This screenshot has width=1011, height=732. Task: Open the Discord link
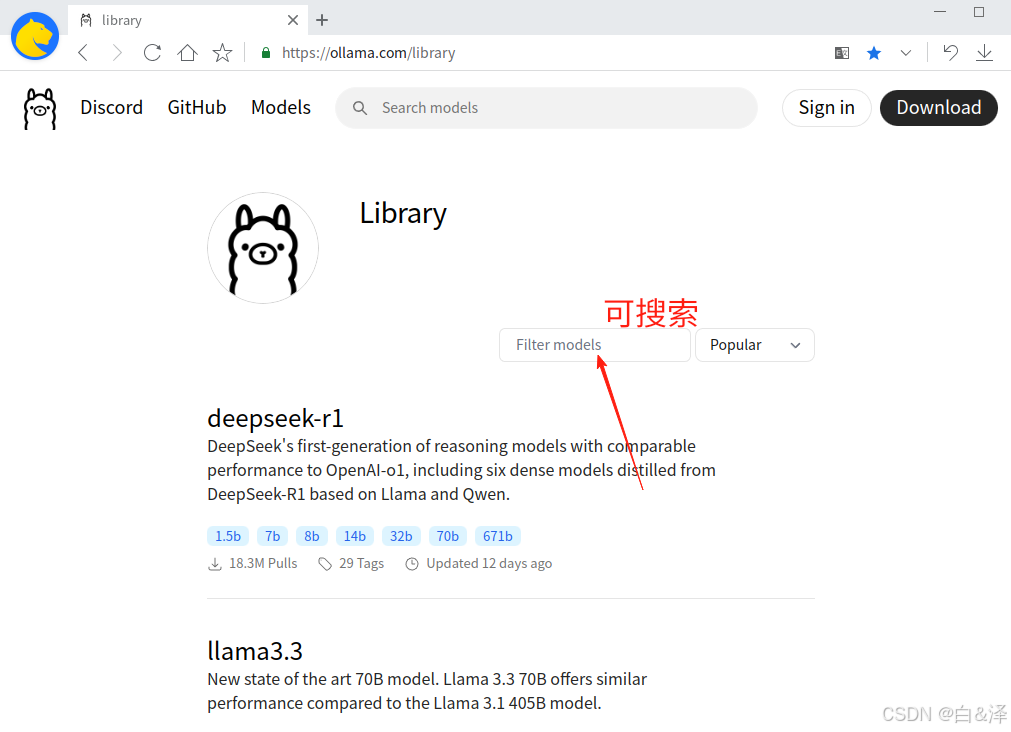(x=112, y=108)
